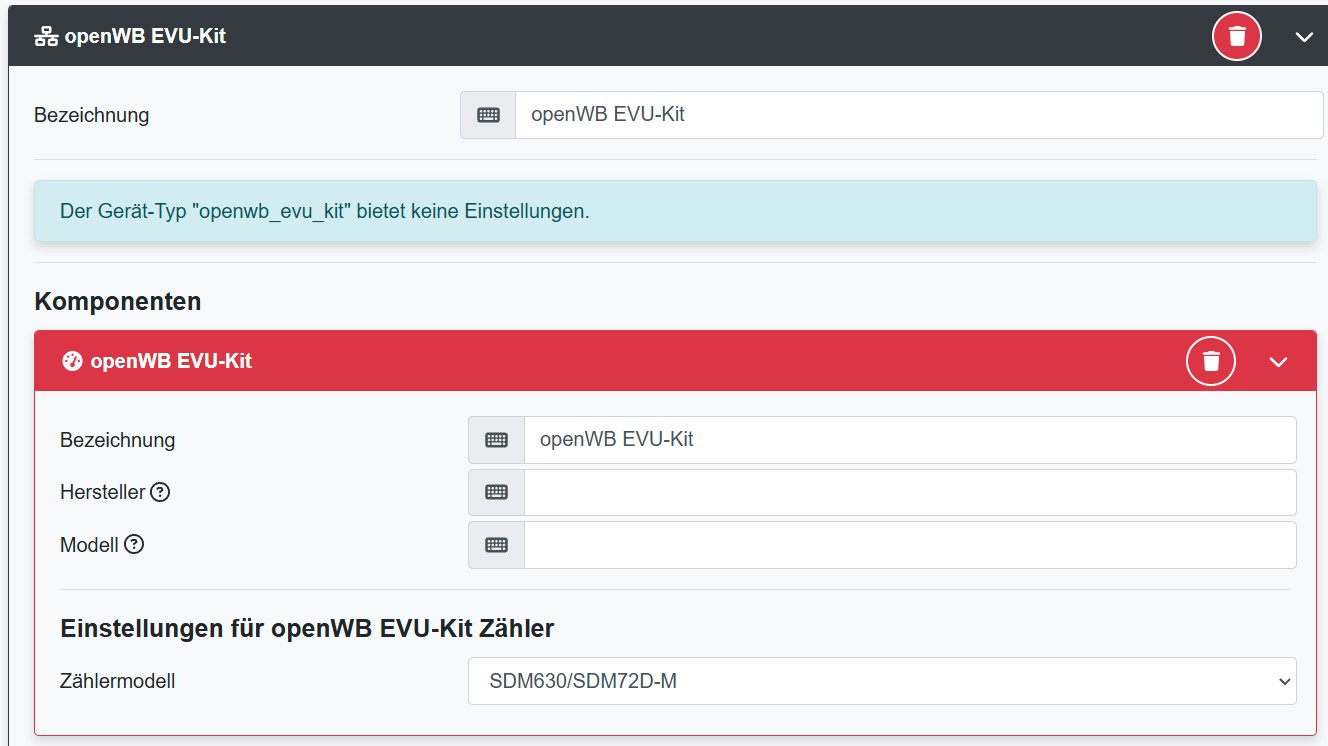Click keyboard icon beside component Bezeichnung field
1328x746 pixels.
click(x=496, y=440)
